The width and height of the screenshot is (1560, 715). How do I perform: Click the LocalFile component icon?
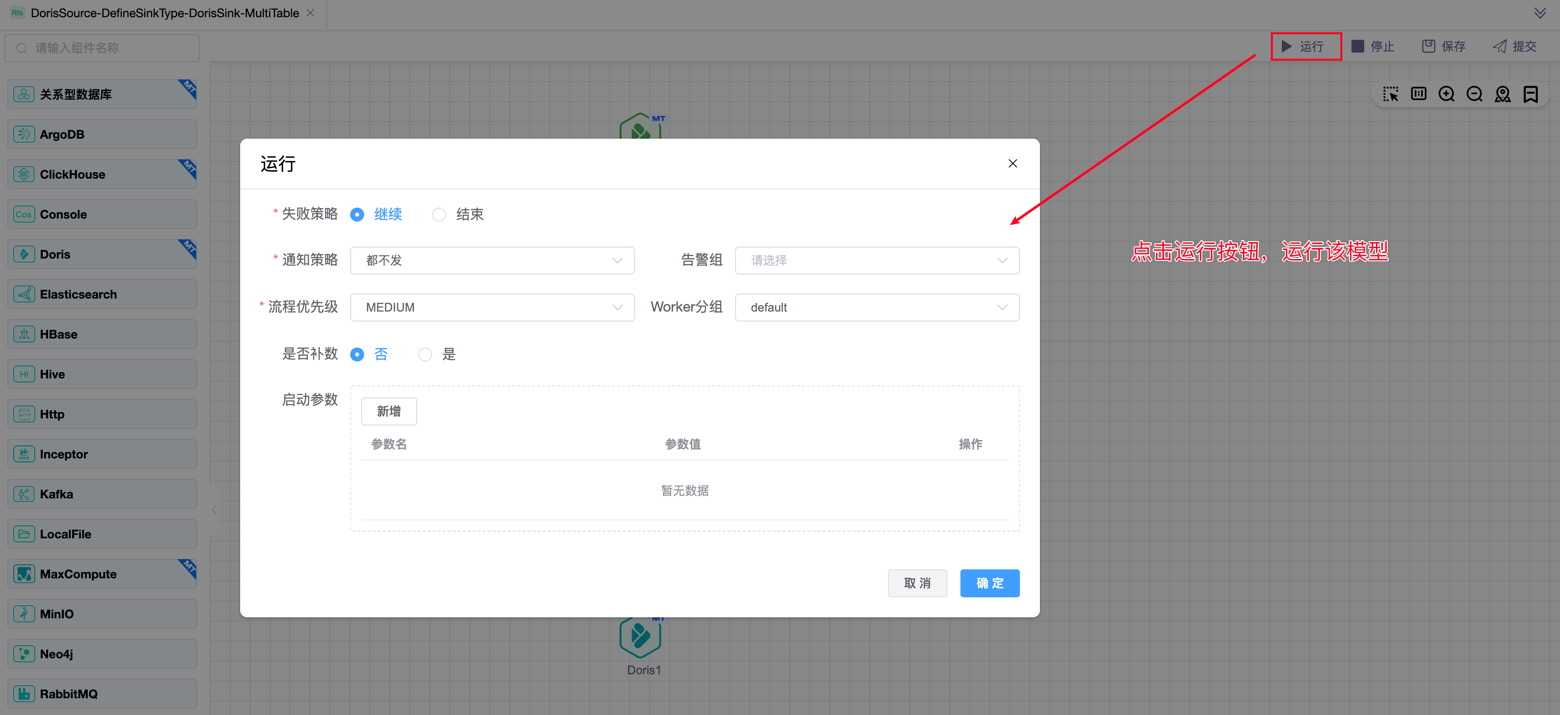(x=24, y=534)
